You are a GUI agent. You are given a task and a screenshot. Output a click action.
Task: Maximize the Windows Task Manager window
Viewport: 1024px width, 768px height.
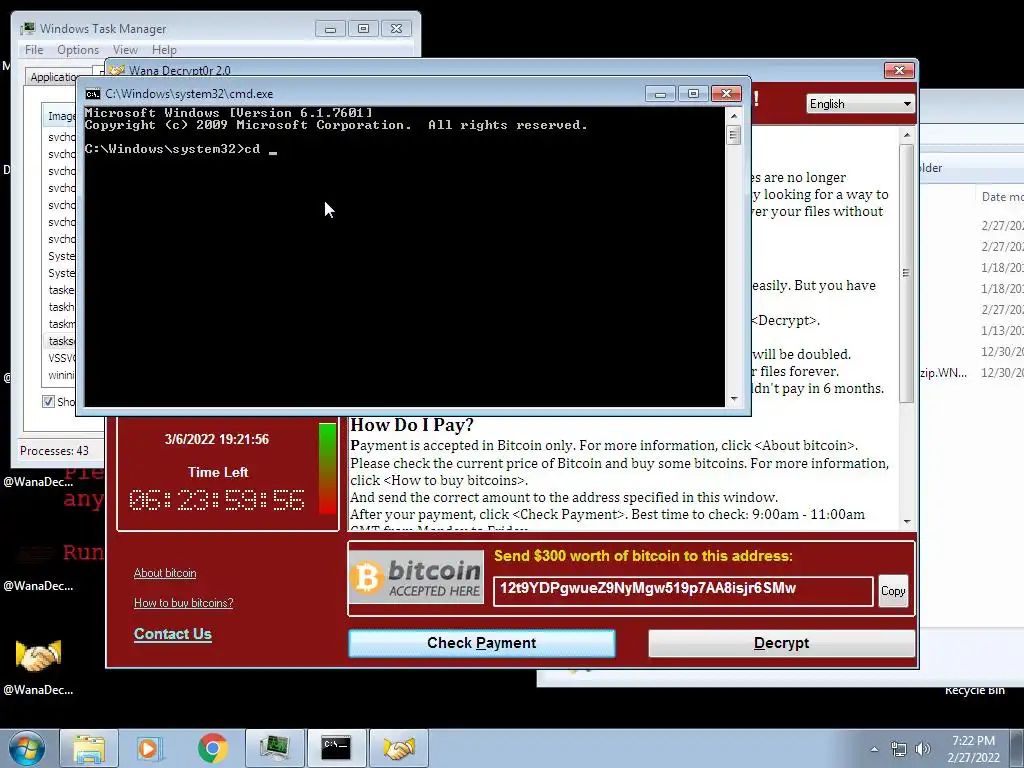click(364, 29)
